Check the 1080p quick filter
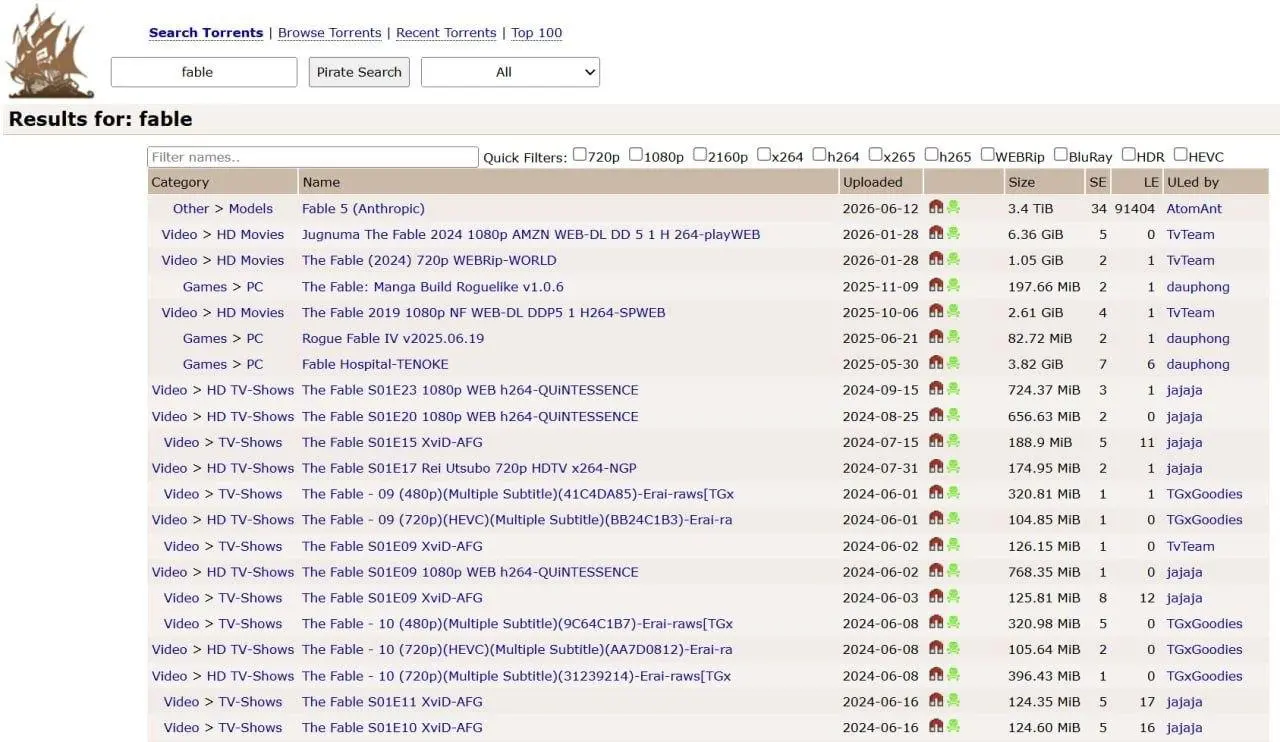This screenshot has height=742, width=1280. (x=636, y=155)
